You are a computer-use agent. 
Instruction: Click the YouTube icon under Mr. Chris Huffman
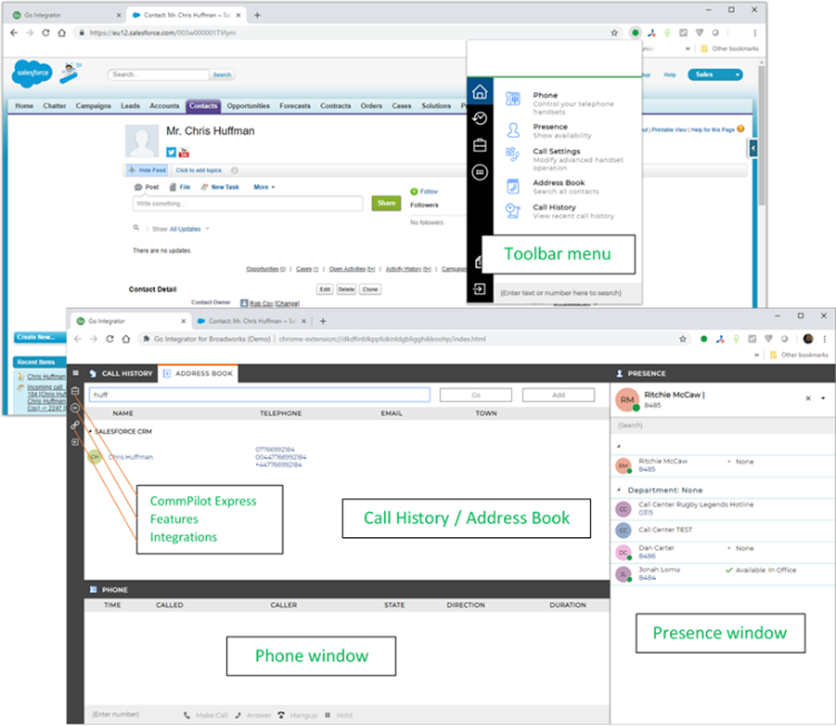pos(184,152)
